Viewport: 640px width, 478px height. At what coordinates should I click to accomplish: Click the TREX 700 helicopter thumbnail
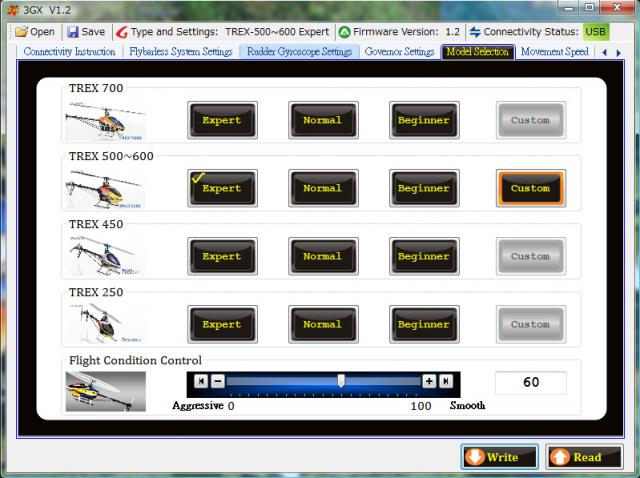click(x=105, y=120)
